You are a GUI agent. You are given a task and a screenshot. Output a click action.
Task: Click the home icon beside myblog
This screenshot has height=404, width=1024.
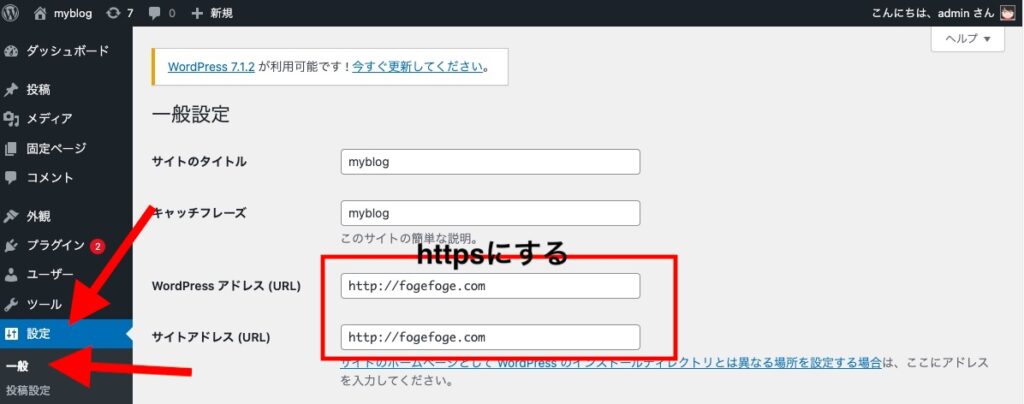40,13
